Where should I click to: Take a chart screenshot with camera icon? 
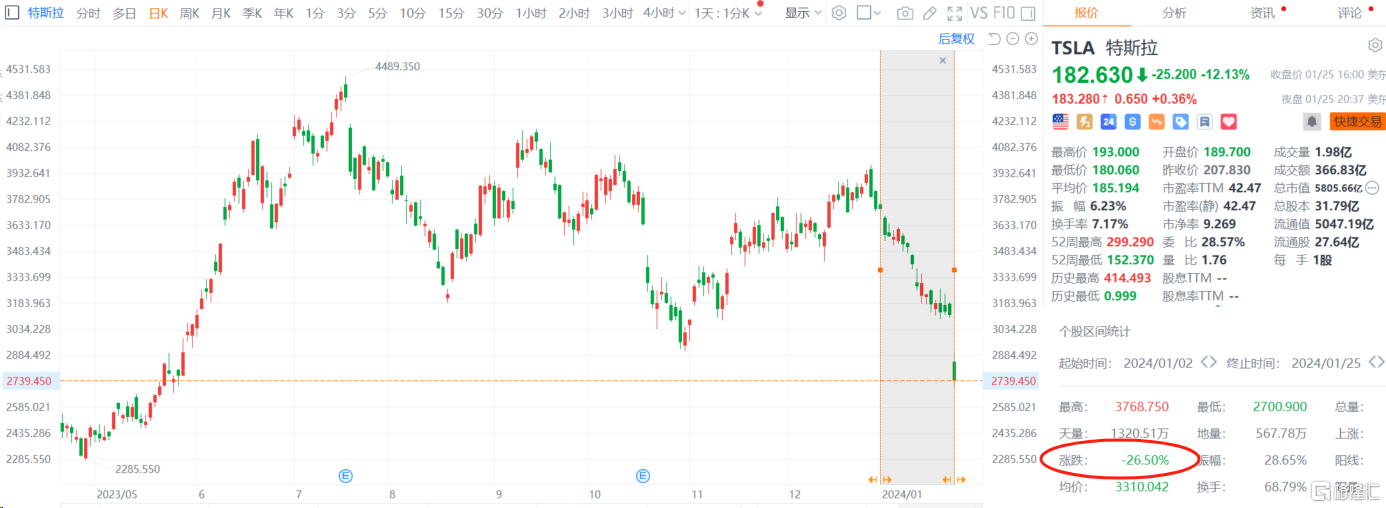click(905, 13)
